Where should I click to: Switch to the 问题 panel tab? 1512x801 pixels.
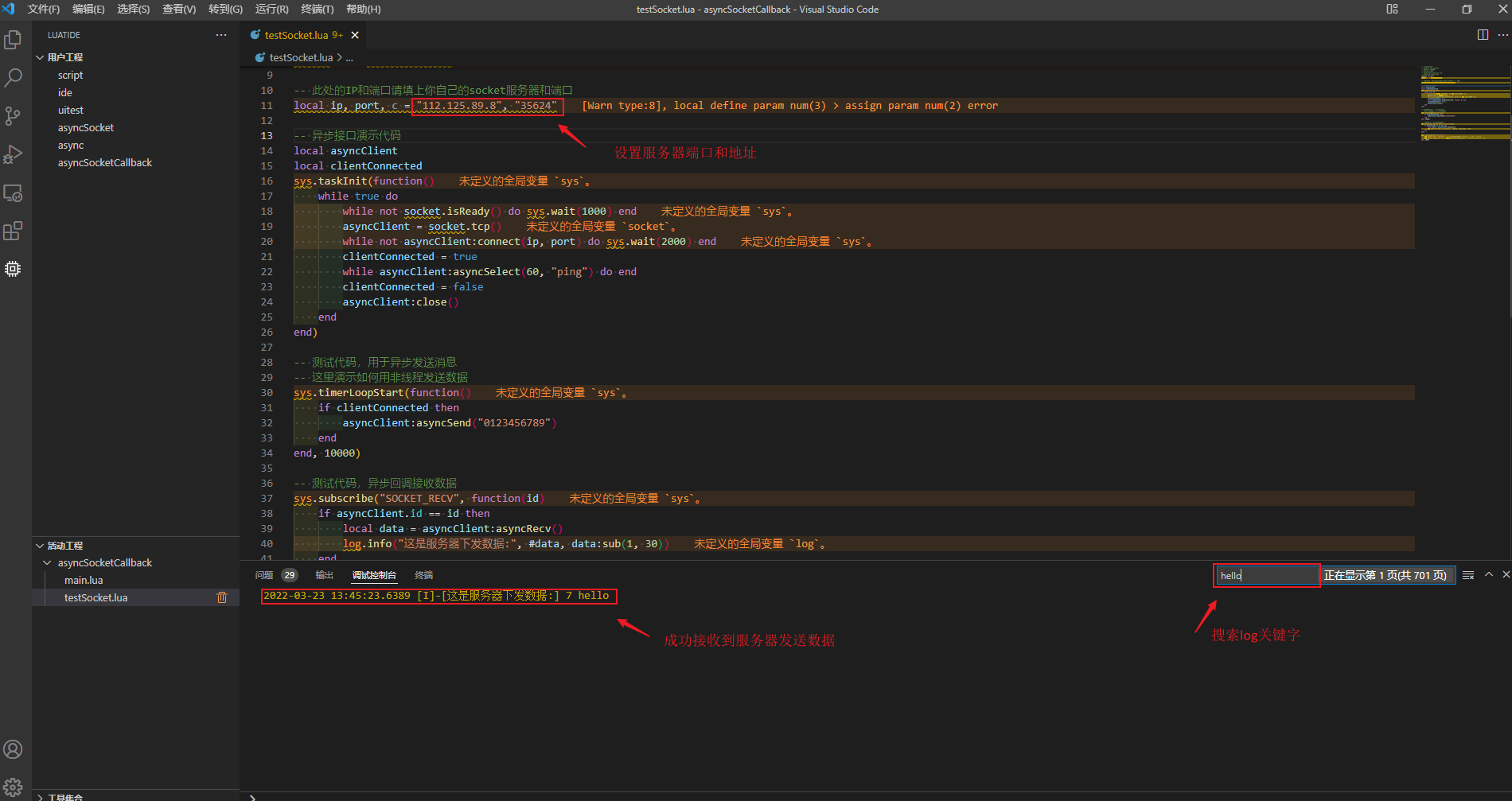[x=264, y=575]
